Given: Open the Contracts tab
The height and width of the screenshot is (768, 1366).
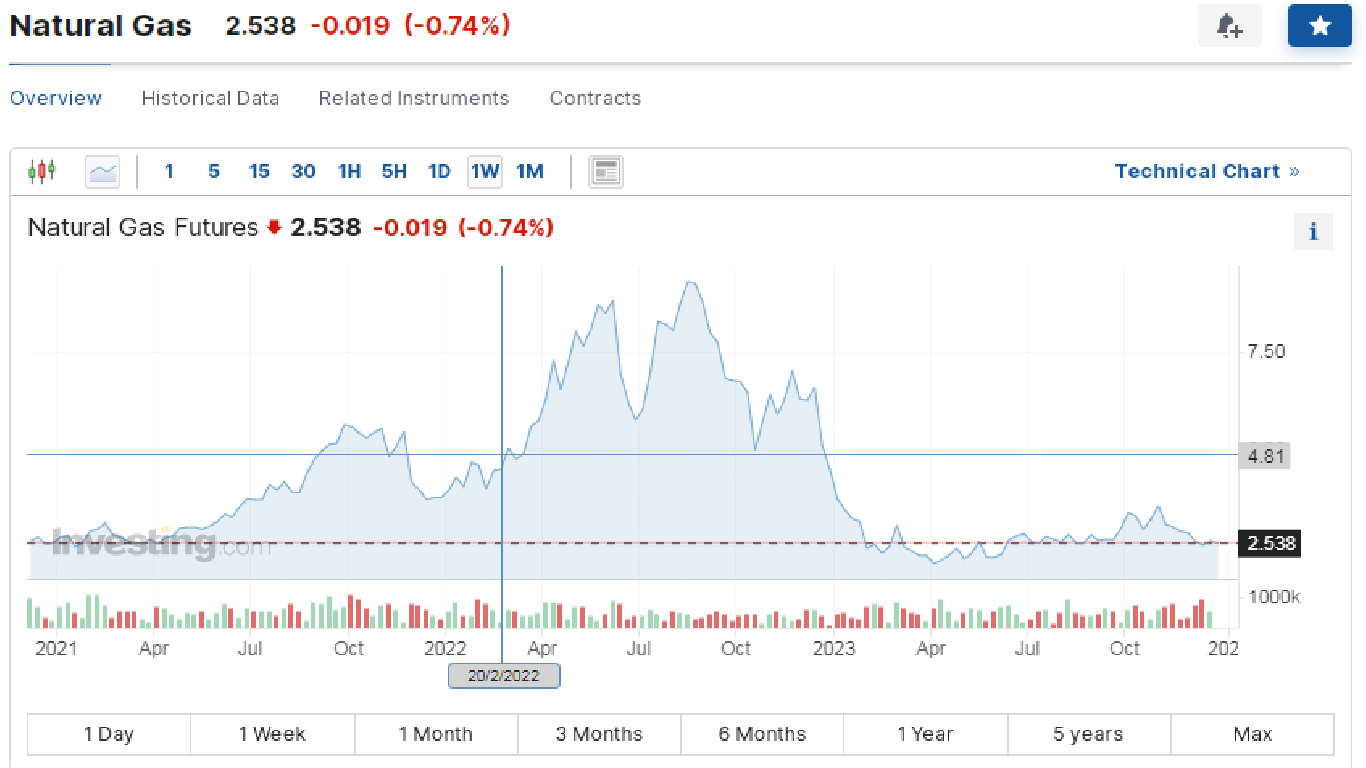Looking at the screenshot, I should pyautogui.click(x=595, y=98).
